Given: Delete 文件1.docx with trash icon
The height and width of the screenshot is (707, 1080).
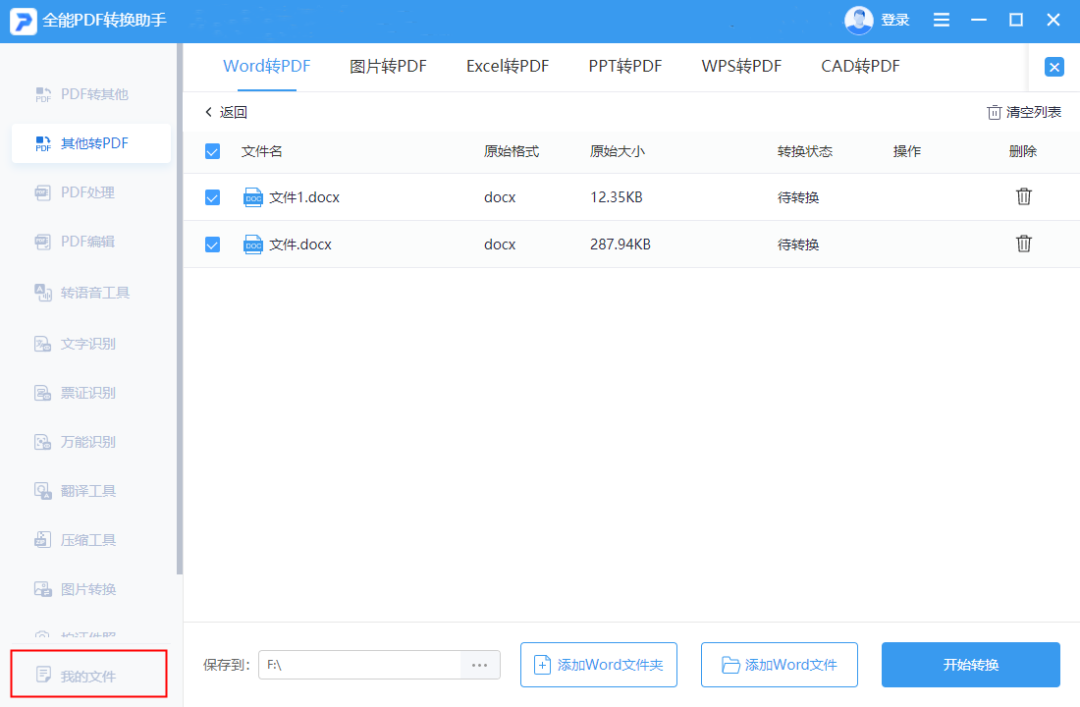Looking at the screenshot, I should point(1024,196).
